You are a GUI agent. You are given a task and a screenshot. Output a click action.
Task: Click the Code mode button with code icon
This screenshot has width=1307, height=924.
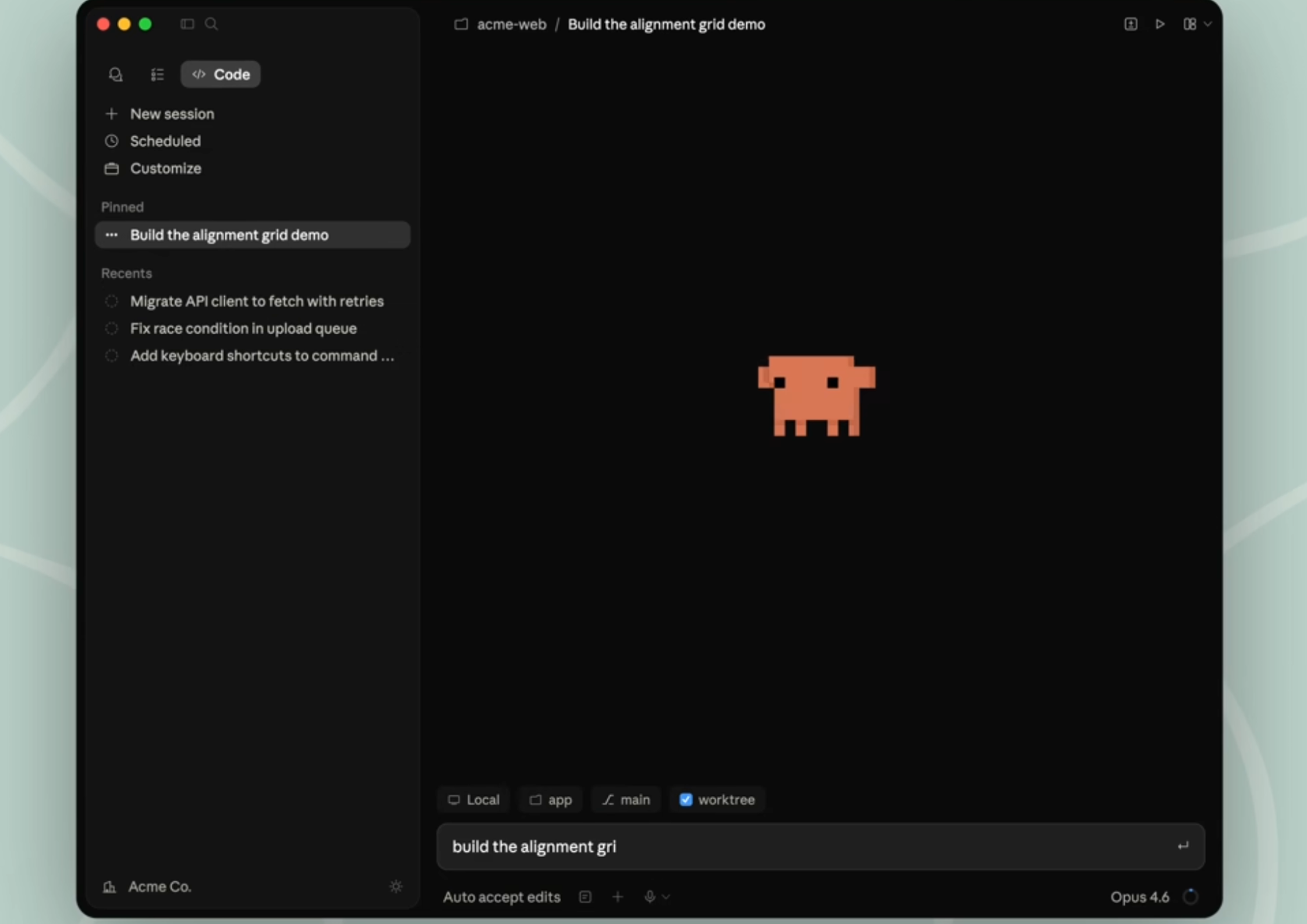click(220, 74)
